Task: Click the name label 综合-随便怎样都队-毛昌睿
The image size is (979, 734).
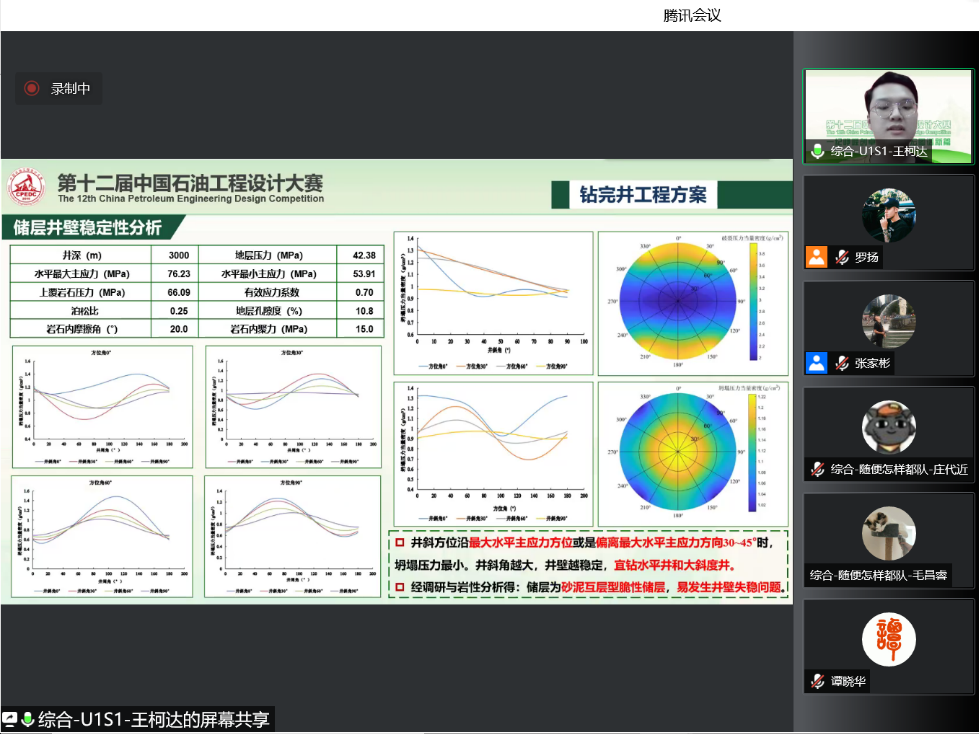Action: coord(879,575)
